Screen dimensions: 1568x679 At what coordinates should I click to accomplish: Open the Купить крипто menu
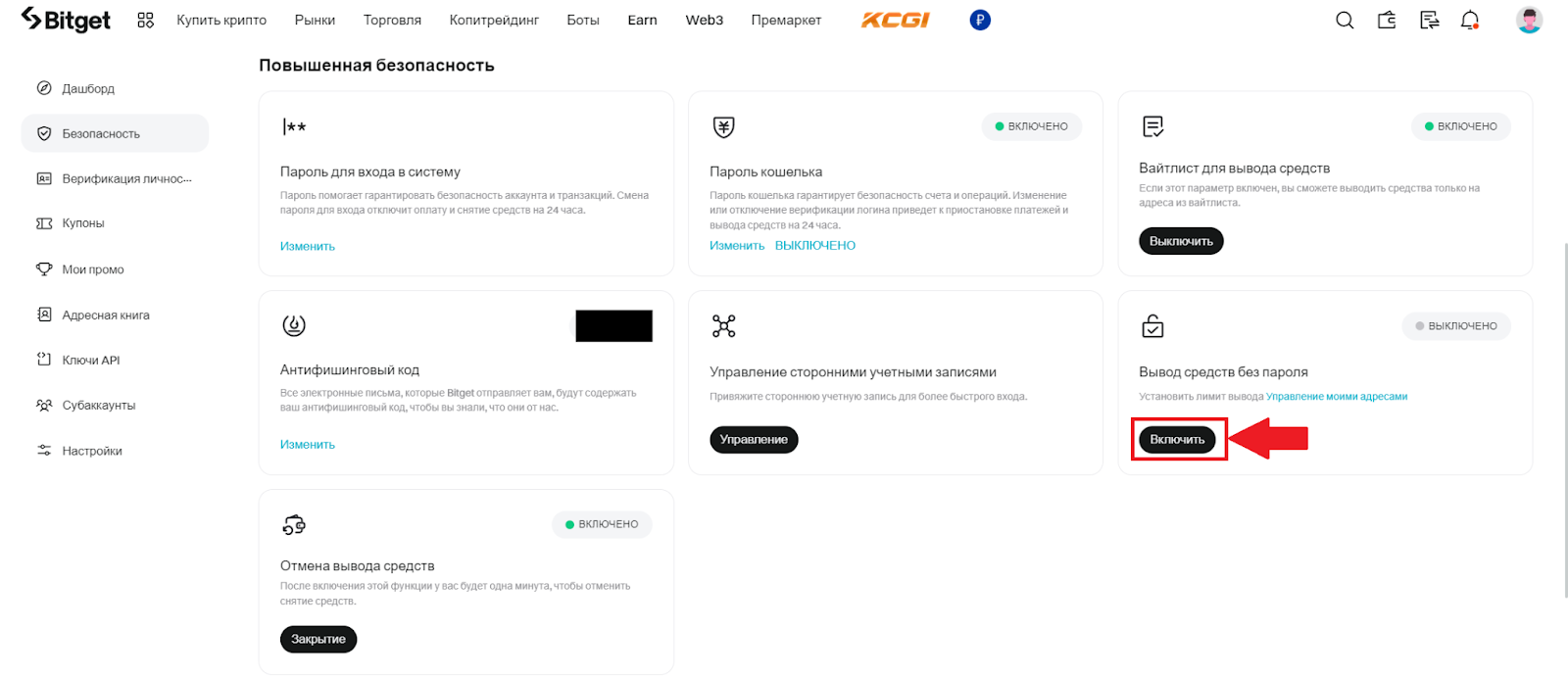(x=221, y=21)
